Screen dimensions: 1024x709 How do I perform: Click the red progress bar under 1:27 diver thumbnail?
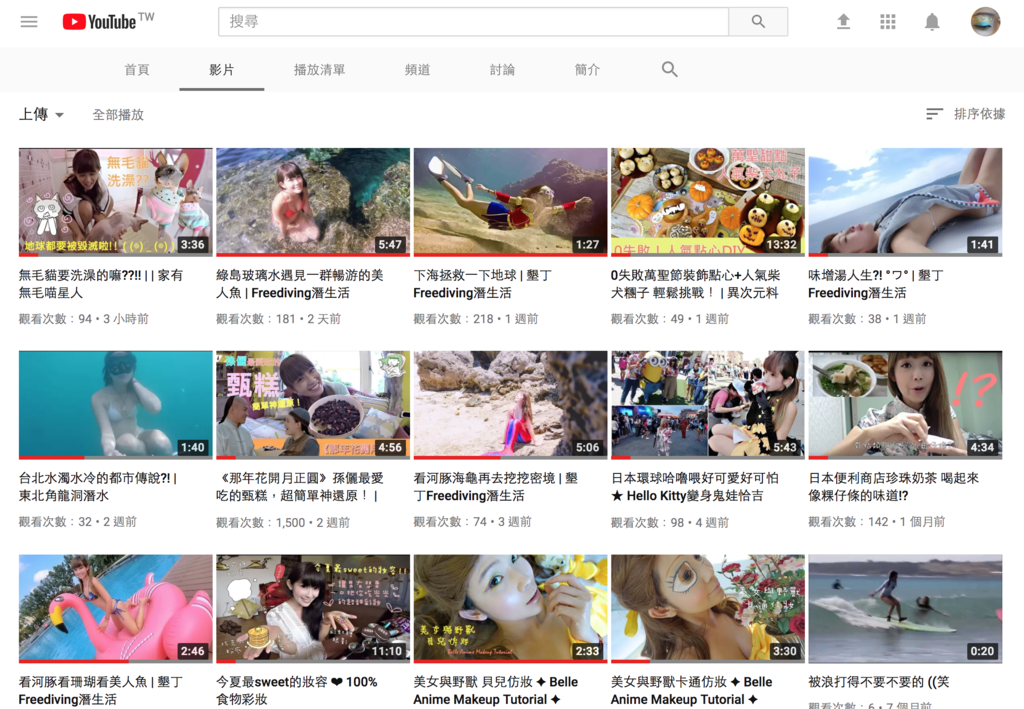[510, 255]
